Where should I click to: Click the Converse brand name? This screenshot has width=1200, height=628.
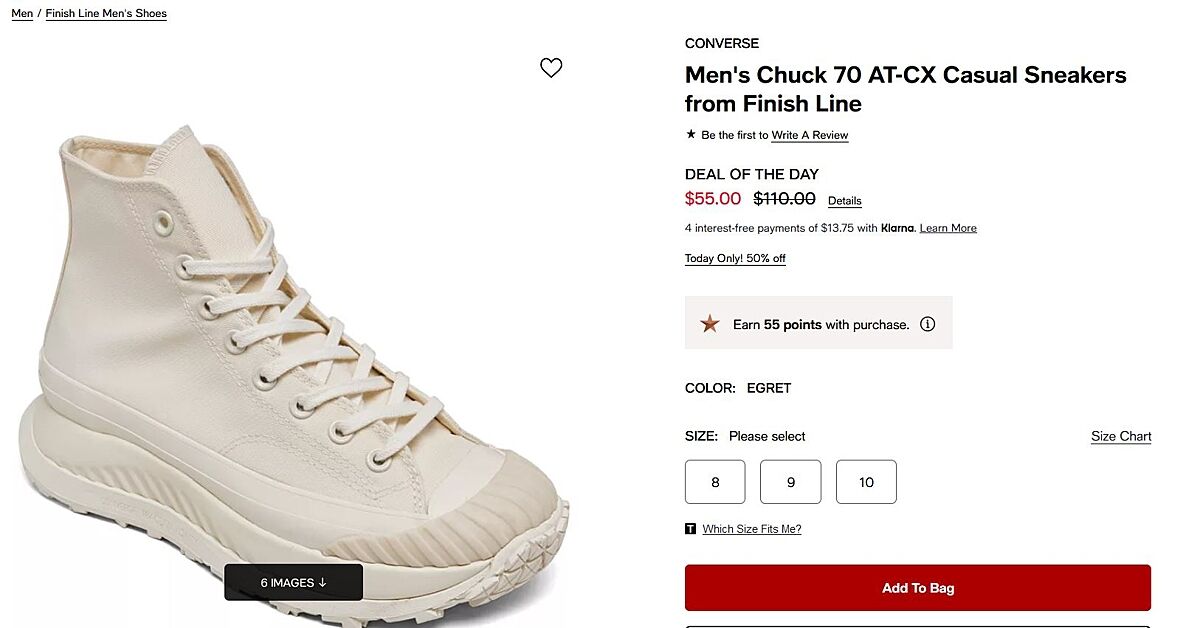click(x=722, y=43)
